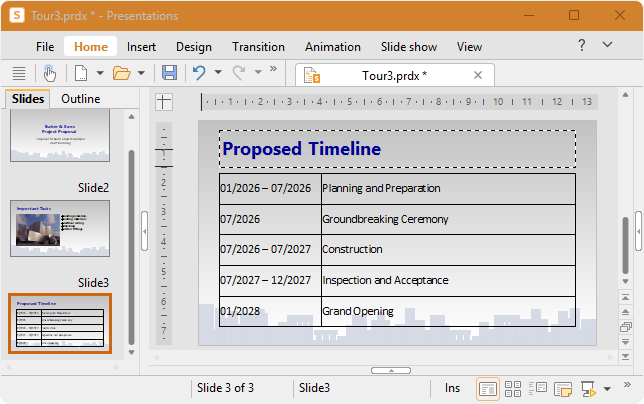
Task: Click the Proposed Timeline title placeholder
Action: [x=397, y=149]
